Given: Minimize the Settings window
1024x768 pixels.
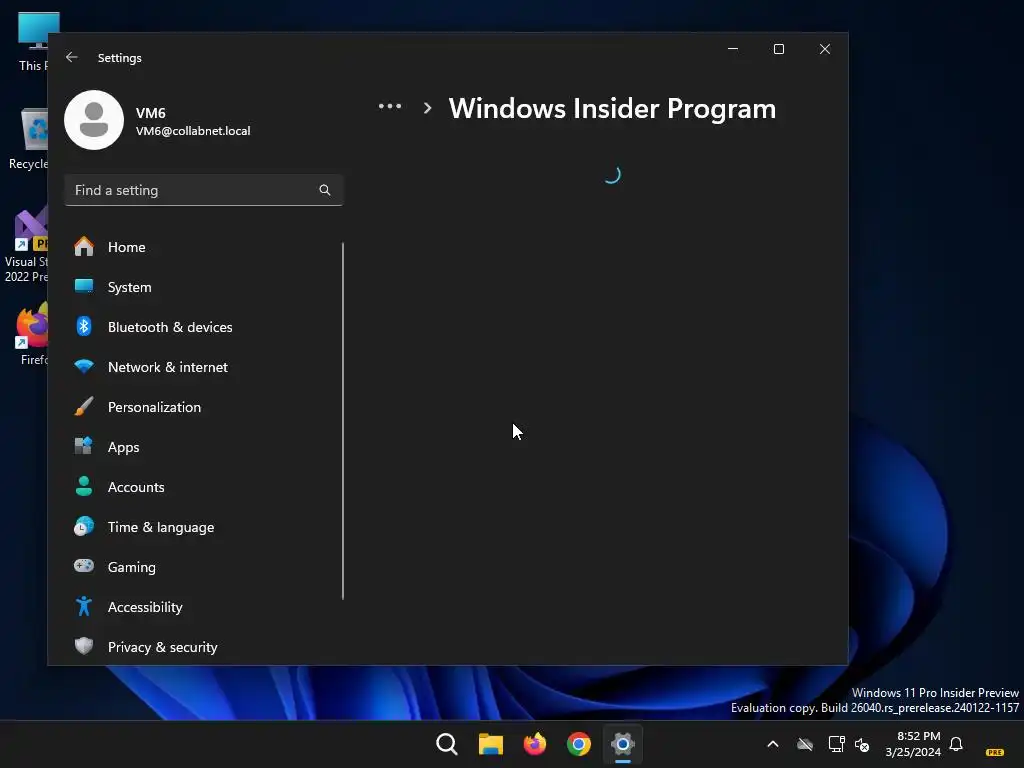Looking at the screenshot, I should point(733,49).
